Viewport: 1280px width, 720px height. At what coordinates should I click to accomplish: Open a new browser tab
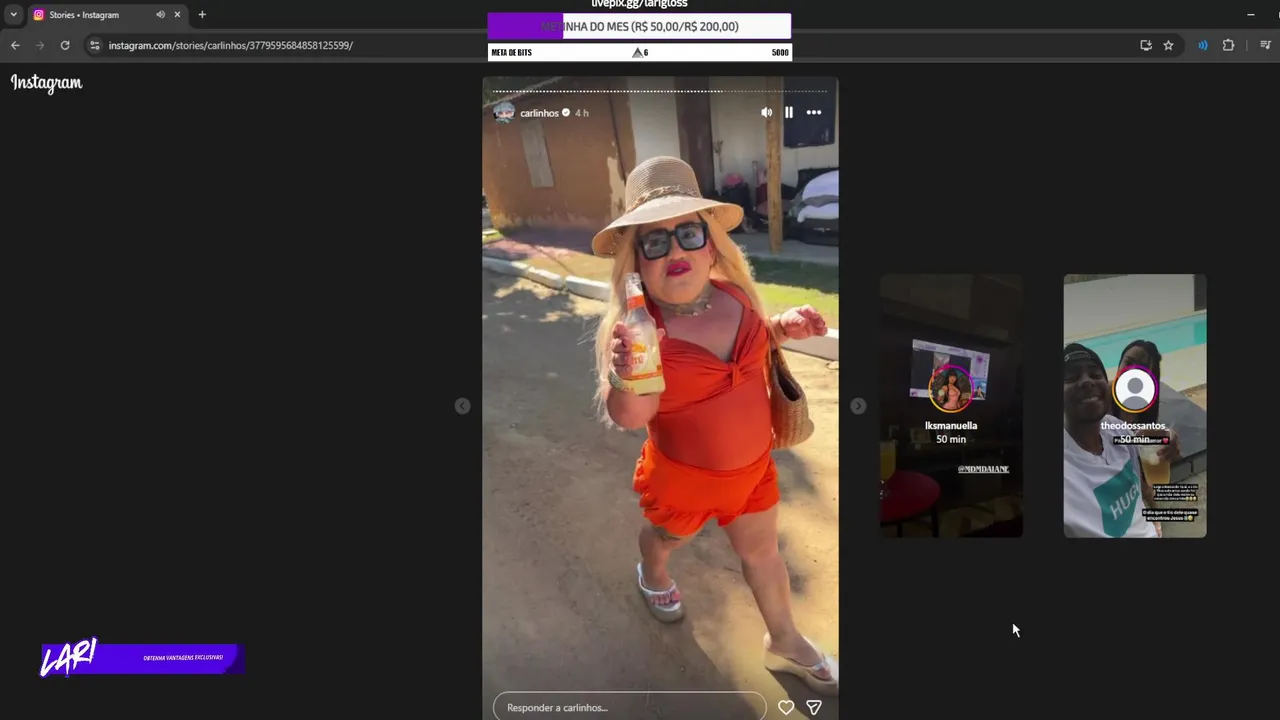tap(202, 15)
